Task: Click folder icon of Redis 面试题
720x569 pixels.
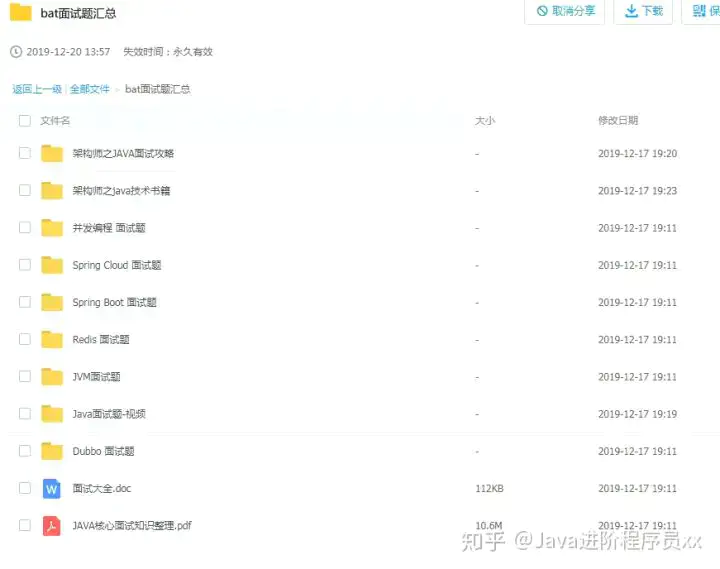Action: [52, 339]
